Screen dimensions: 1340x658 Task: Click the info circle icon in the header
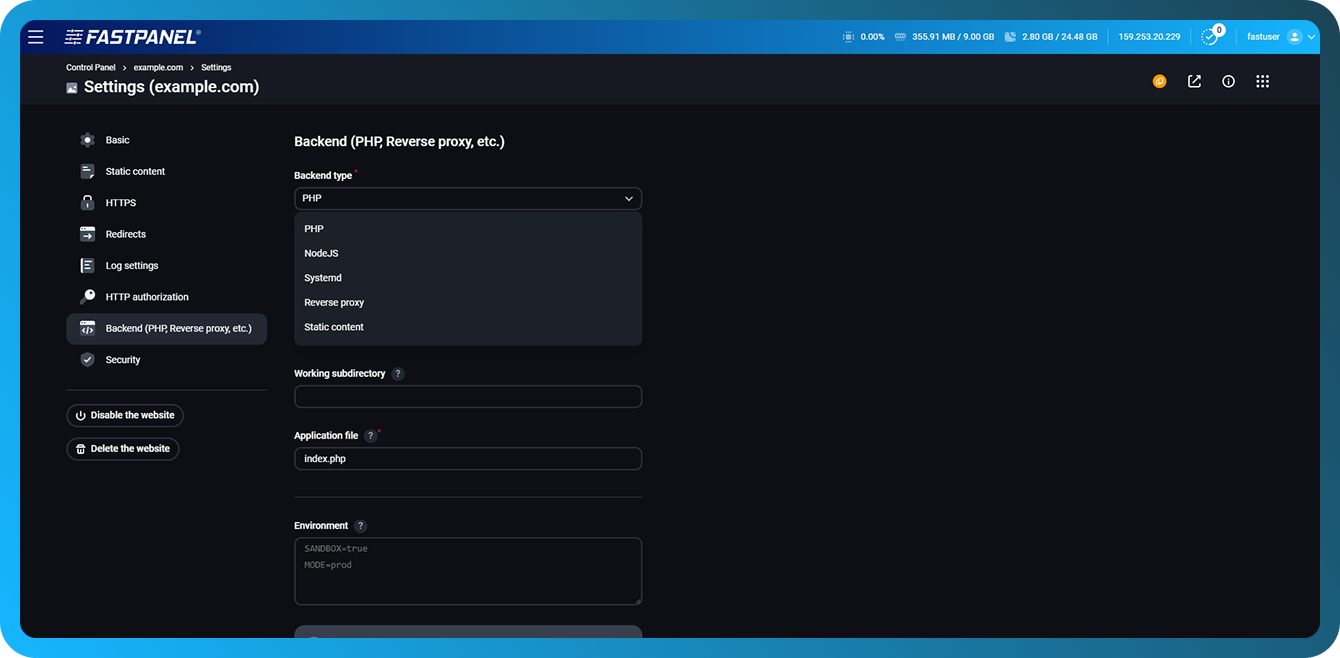pyautogui.click(x=1228, y=81)
